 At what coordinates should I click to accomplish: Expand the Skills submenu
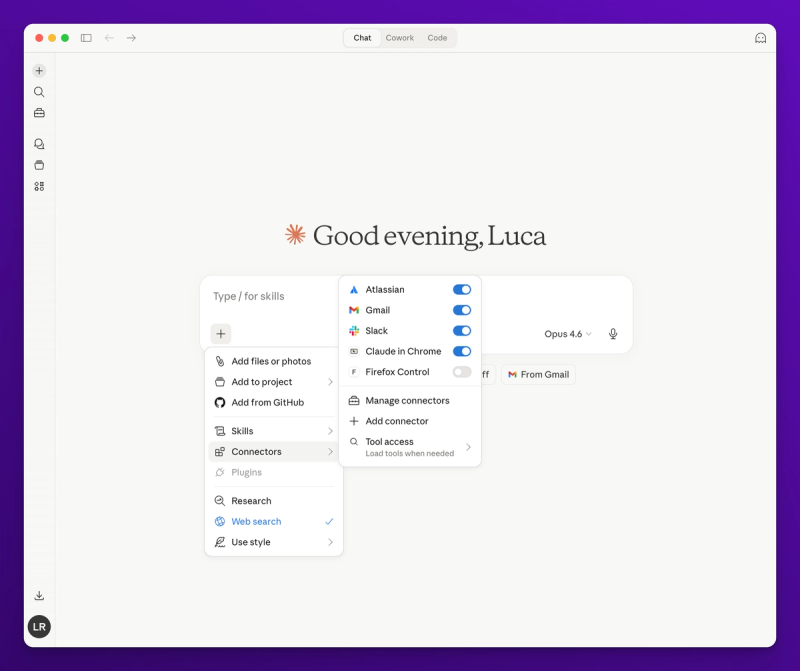click(243, 430)
